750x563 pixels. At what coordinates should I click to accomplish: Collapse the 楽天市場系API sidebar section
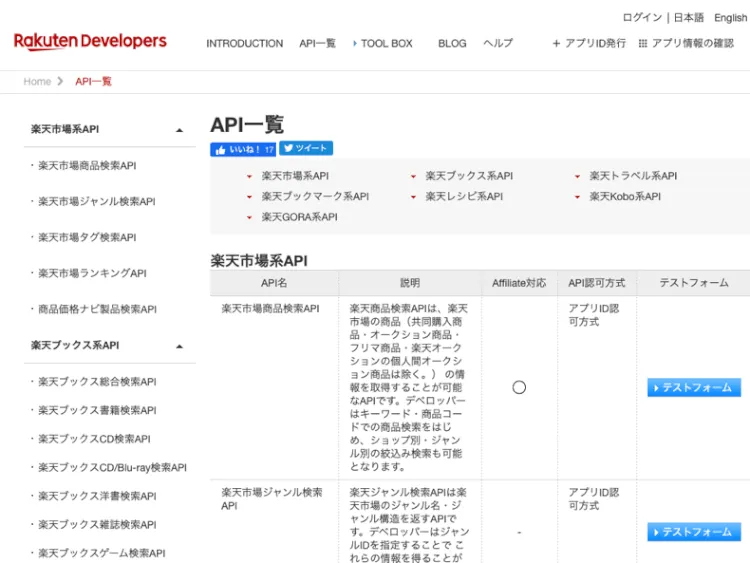click(179, 130)
